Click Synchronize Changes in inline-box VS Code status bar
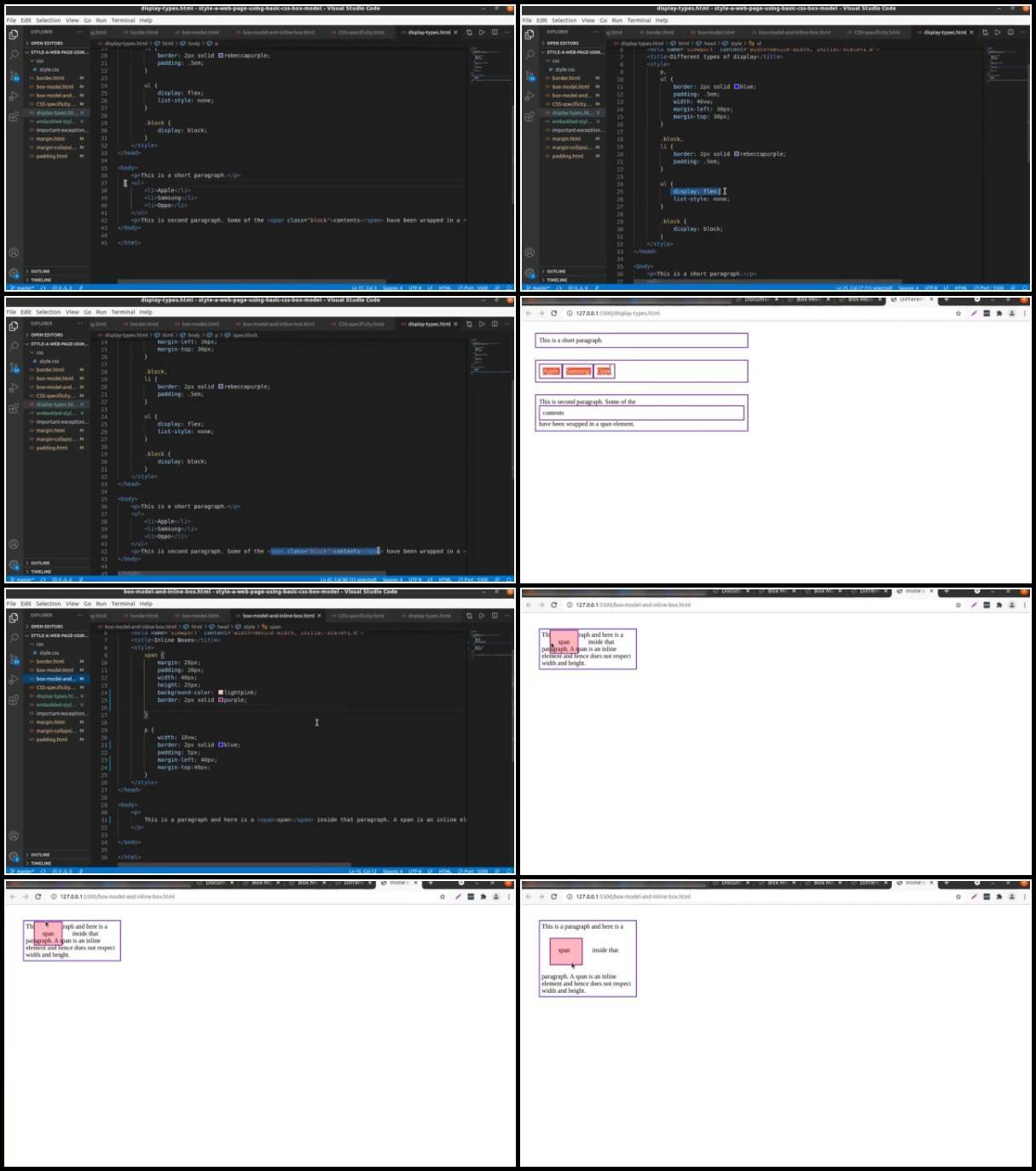 click(43, 871)
